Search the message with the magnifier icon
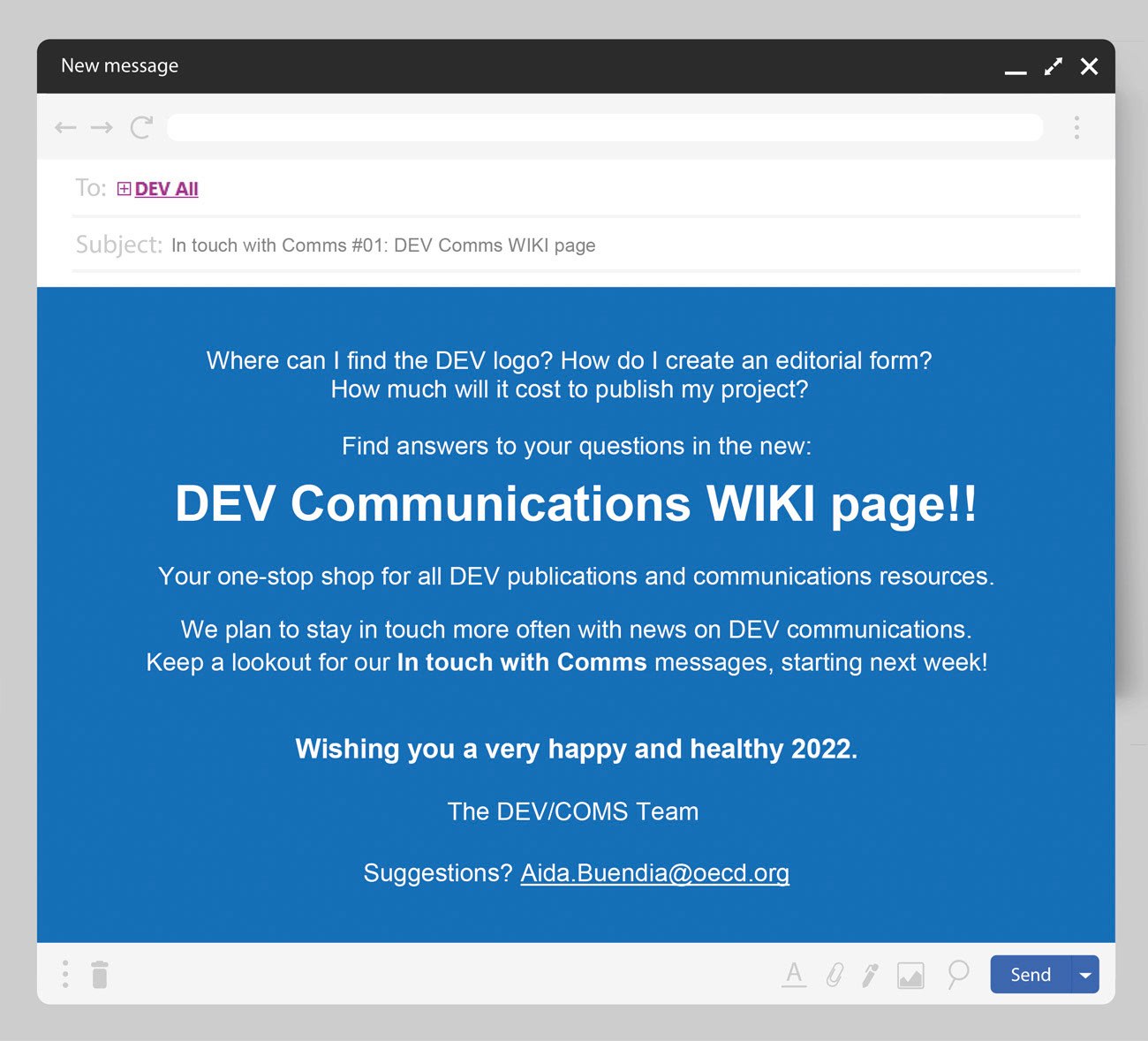Viewport: 1148px width, 1041px height. pyautogui.click(x=957, y=974)
